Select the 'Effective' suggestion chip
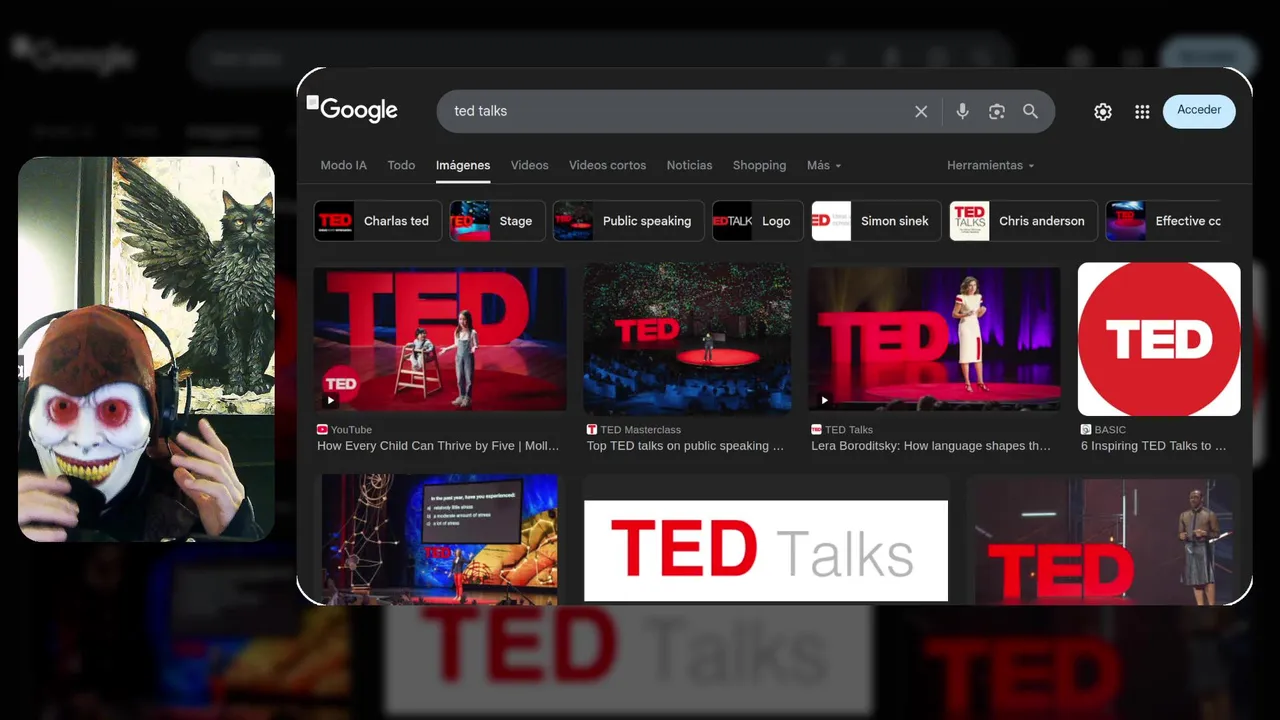Viewport: 1280px width, 720px height. tap(1165, 221)
